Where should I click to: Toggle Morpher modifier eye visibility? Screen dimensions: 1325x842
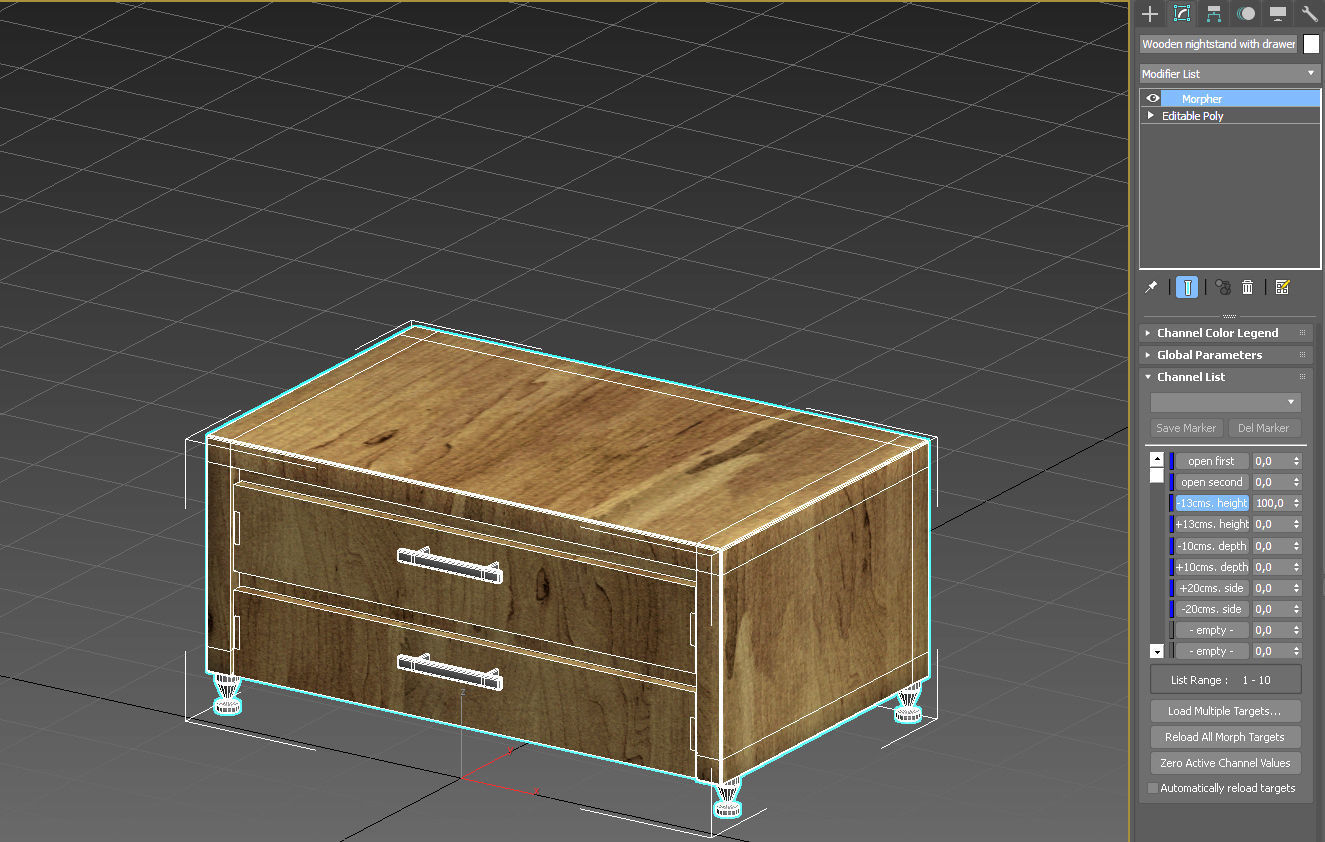pos(1152,98)
